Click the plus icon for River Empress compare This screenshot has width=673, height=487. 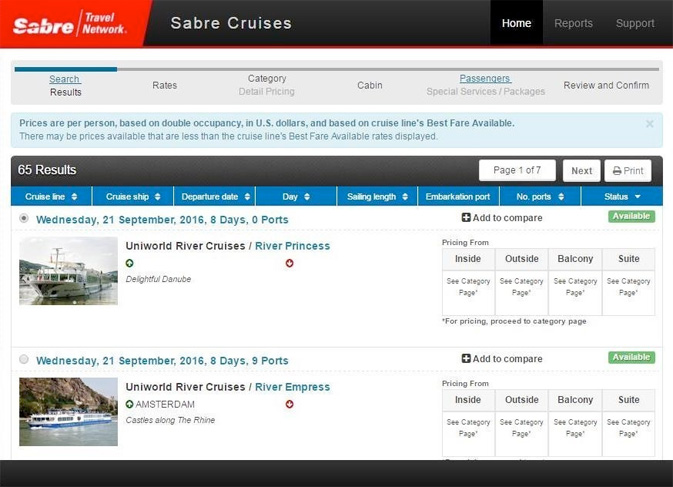pos(466,358)
